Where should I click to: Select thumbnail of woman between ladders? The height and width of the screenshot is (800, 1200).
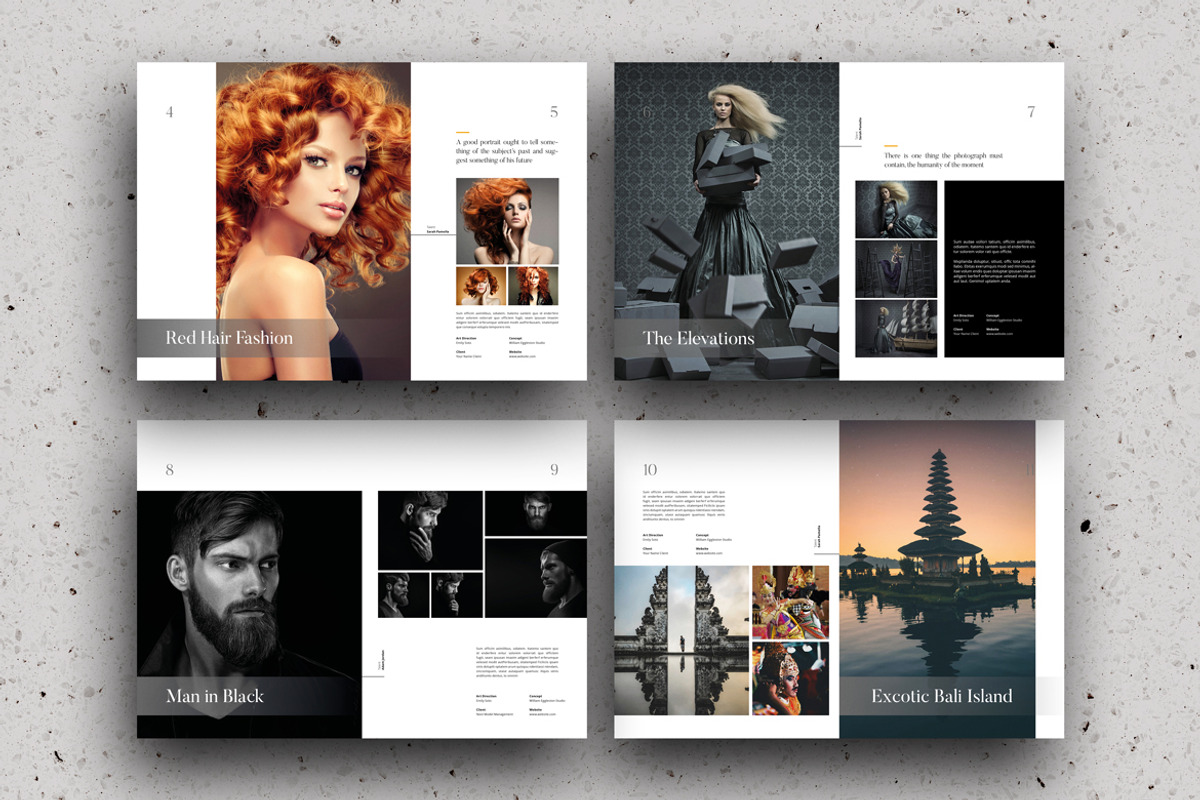click(x=896, y=269)
